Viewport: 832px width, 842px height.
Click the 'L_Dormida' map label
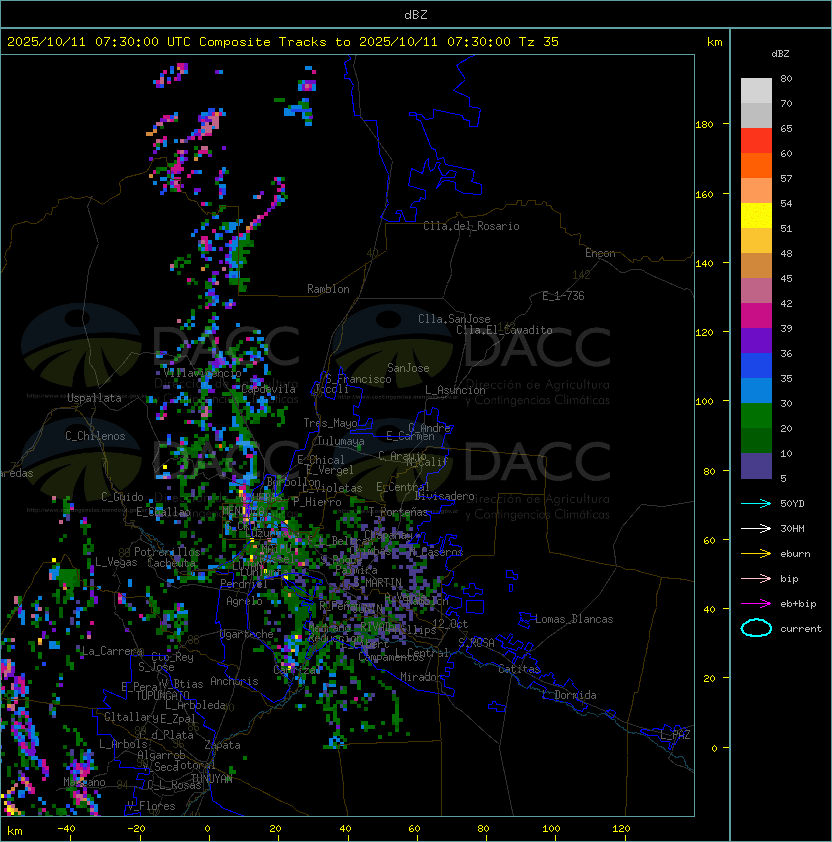click(569, 695)
